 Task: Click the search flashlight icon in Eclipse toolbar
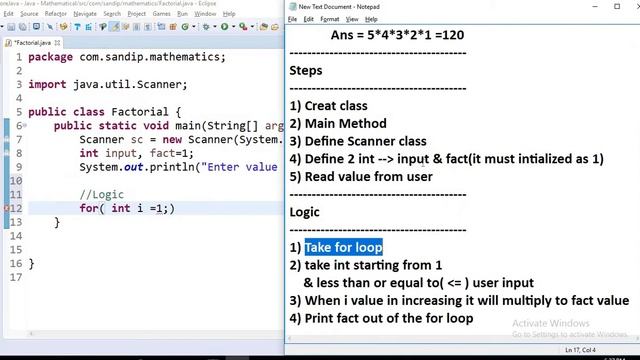(103, 27)
